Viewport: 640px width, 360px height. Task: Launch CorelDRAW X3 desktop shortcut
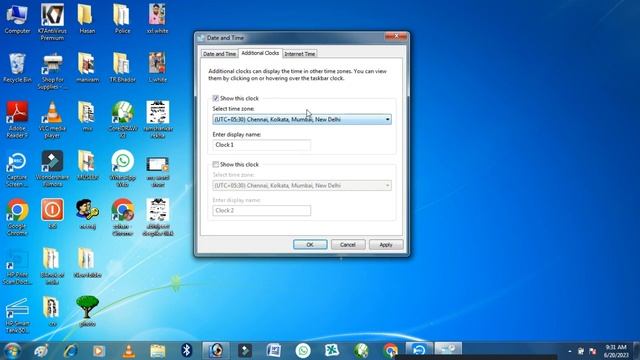pos(122,119)
